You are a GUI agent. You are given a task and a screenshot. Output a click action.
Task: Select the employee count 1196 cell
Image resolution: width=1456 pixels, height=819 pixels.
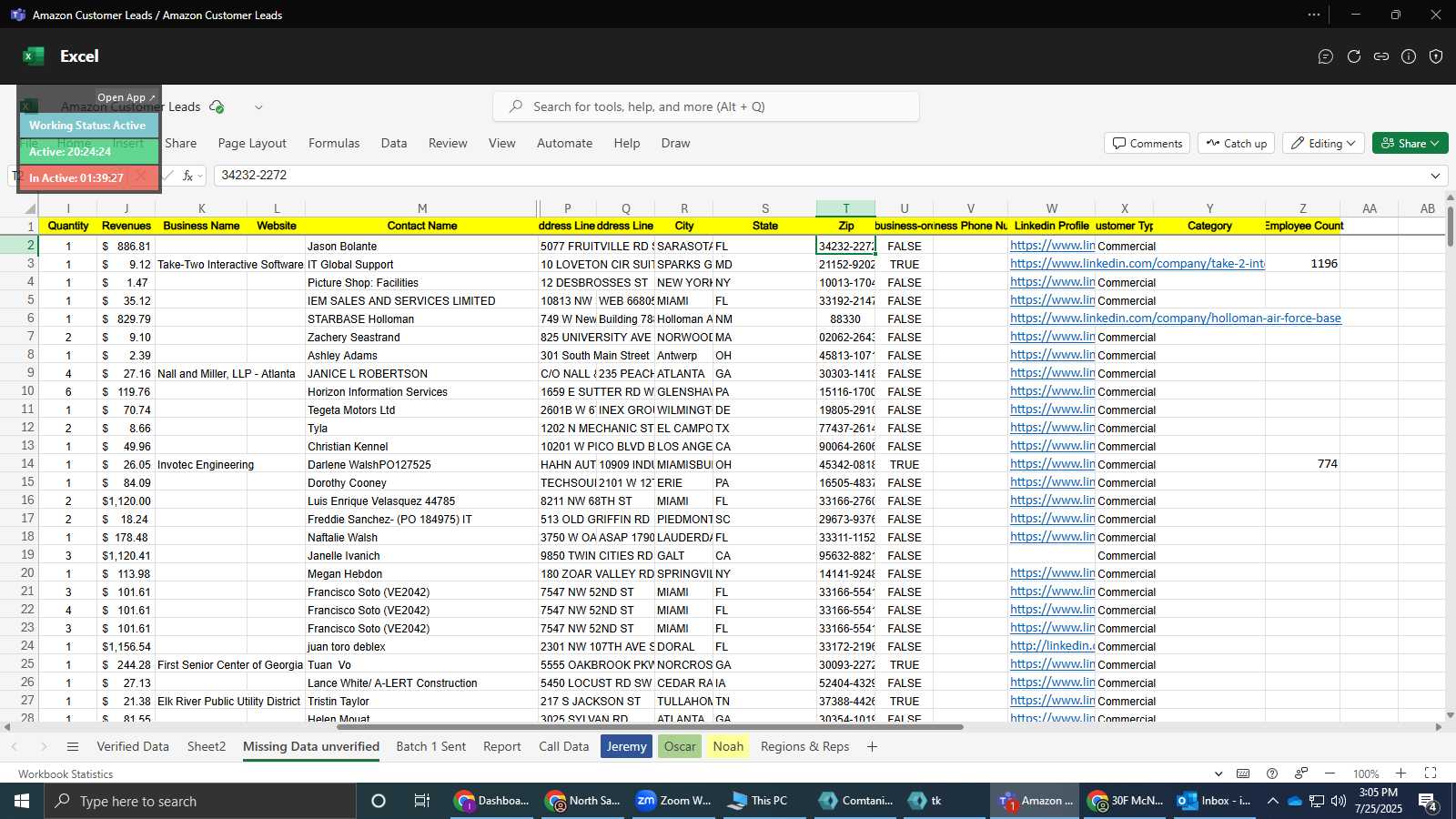pos(1302,264)
